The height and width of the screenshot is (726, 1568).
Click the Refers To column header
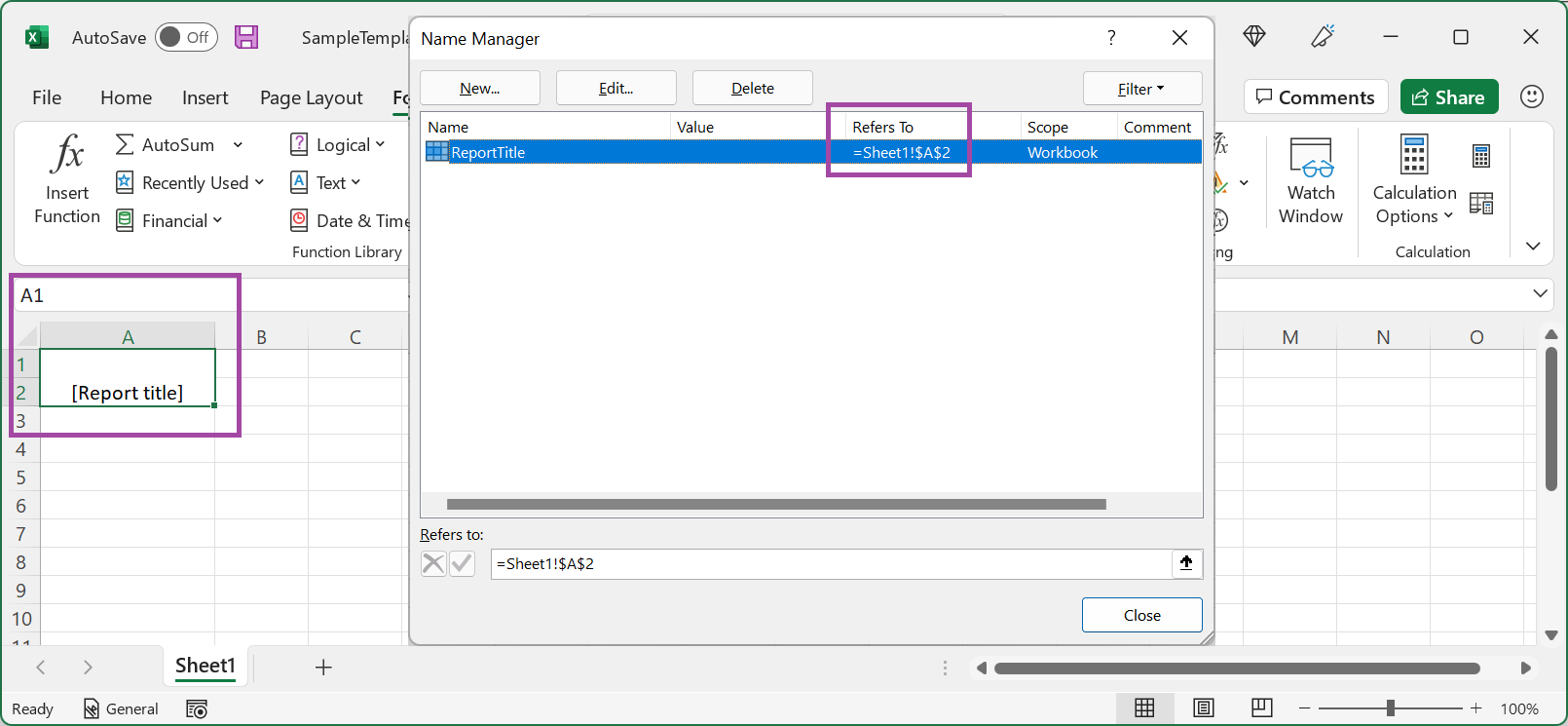pos(933,127)
